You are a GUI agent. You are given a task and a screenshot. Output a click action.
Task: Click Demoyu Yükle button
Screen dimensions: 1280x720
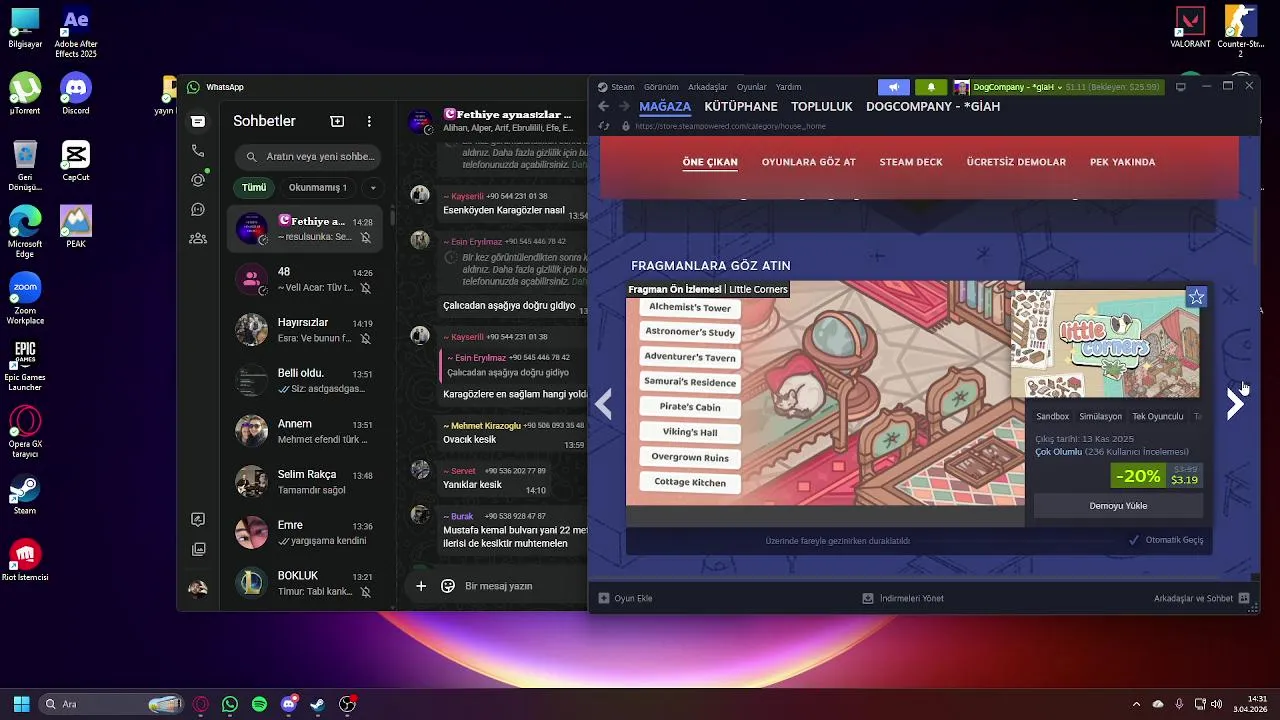click(x=1118, y=506)
